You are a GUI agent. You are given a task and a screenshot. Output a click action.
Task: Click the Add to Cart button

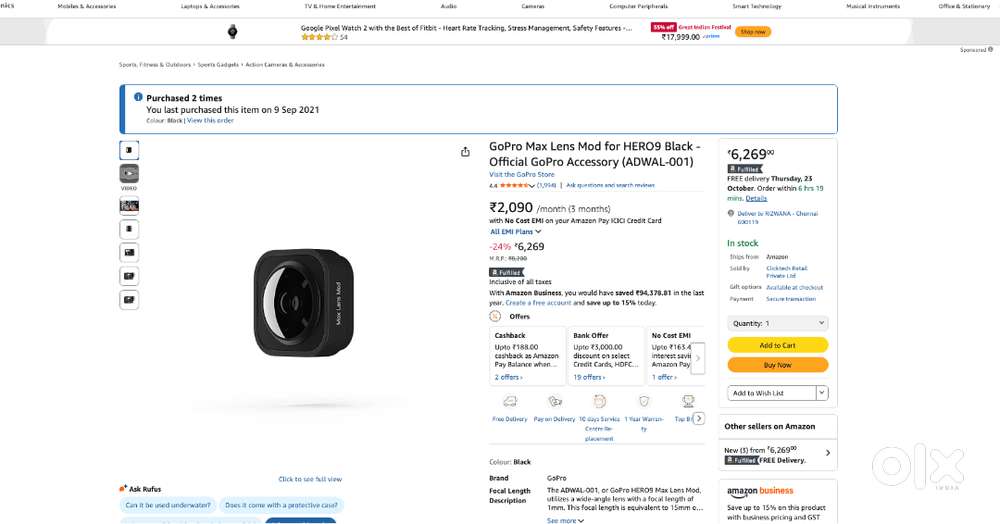coord(777,345)
